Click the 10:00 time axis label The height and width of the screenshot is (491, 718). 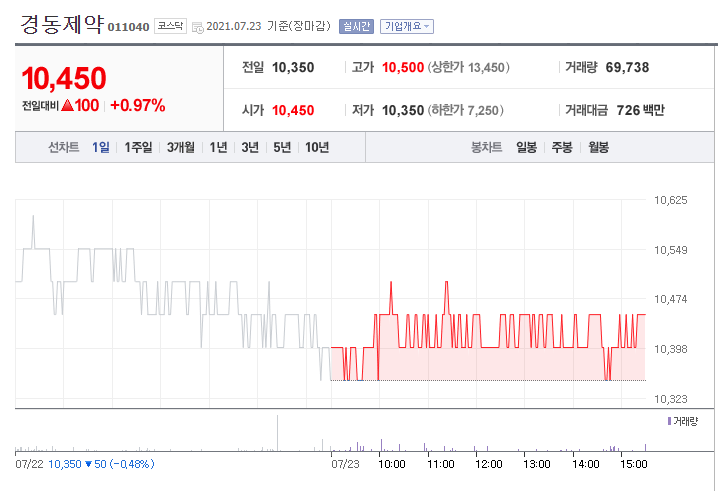[392, 464]
